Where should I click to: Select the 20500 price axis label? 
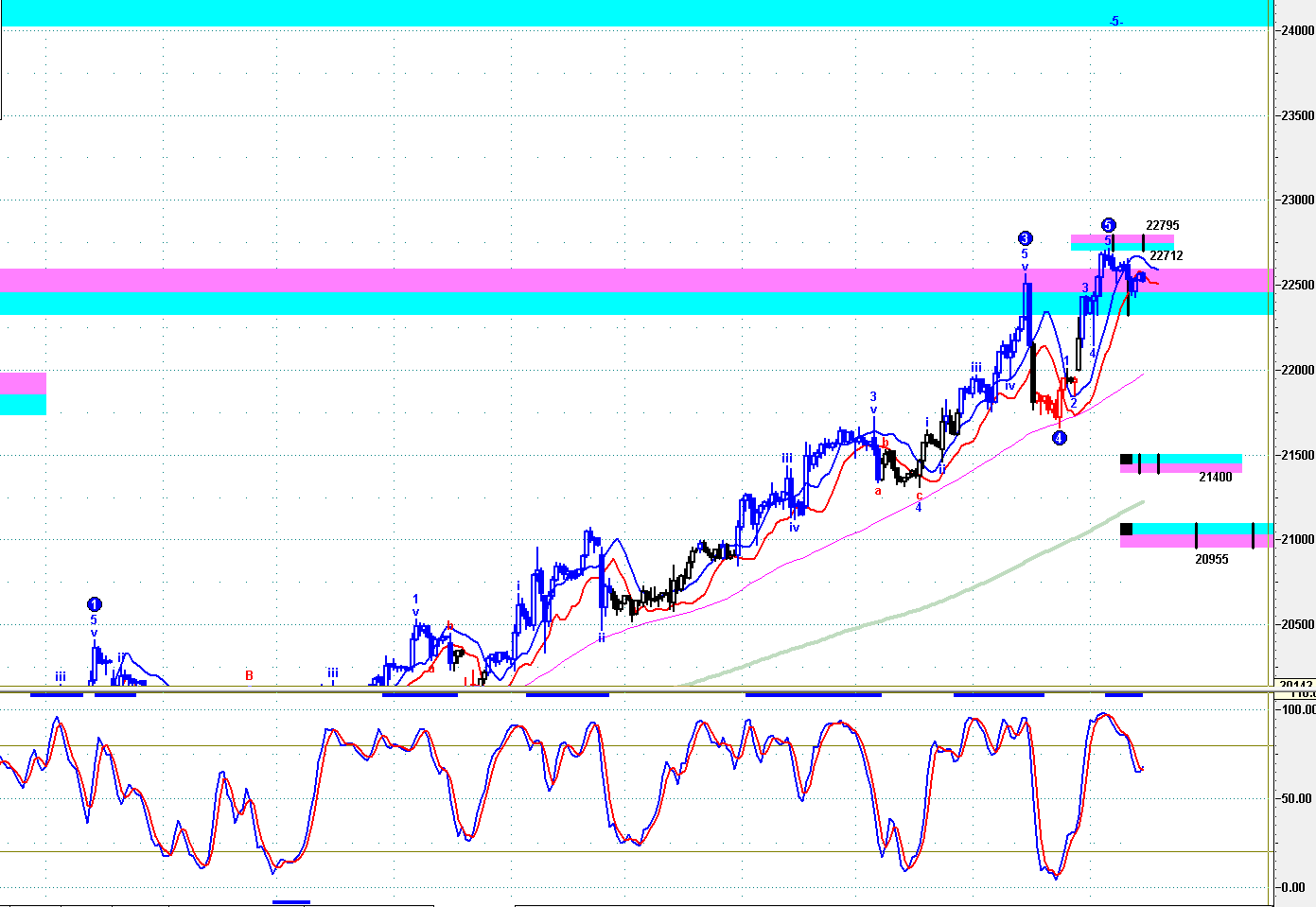(1297, 624)
